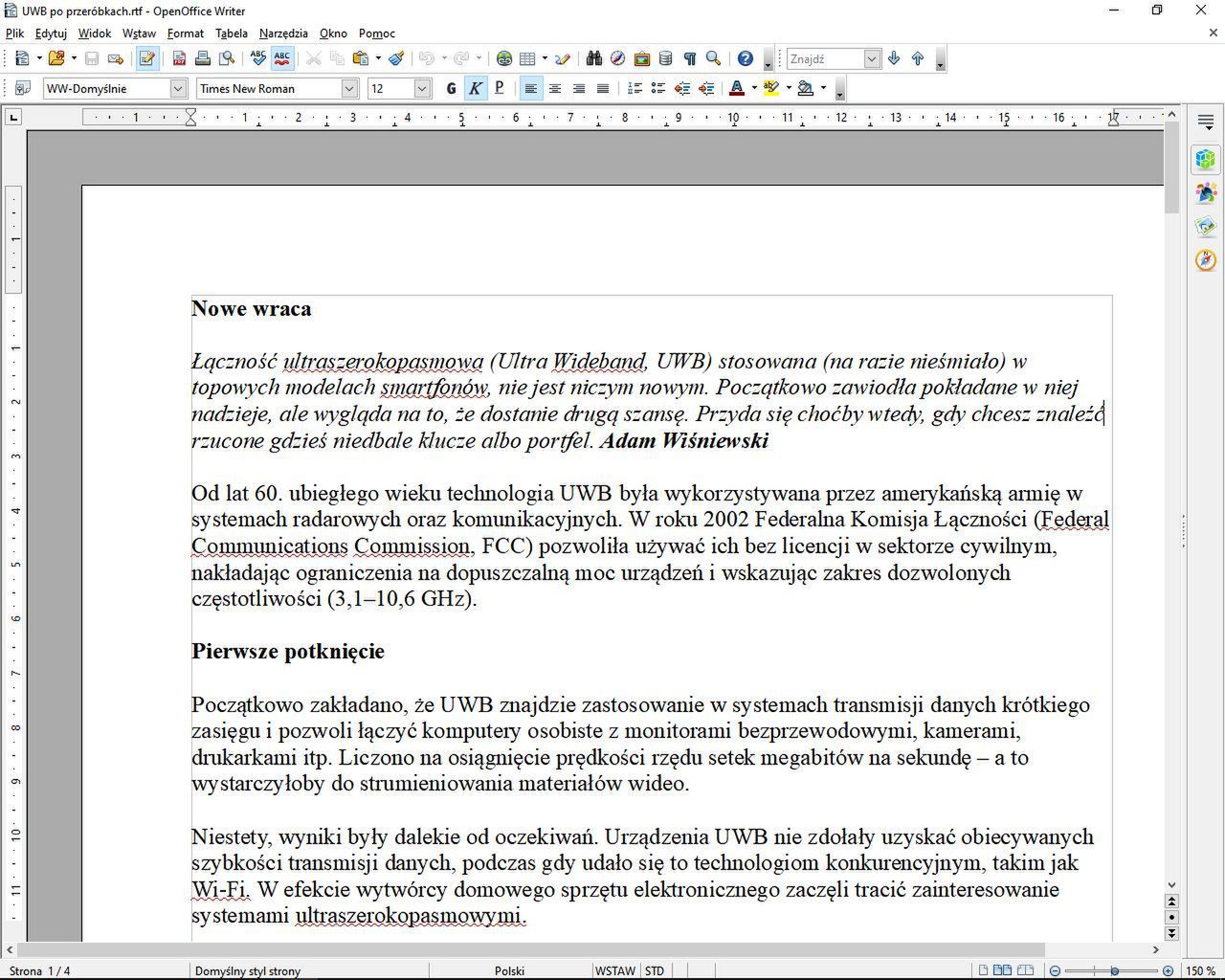This screenshot has width=1225, height=980.
Task: Open OpenOffice Help question mark icon
Action: pyautogui.click(x=746, y=58)
